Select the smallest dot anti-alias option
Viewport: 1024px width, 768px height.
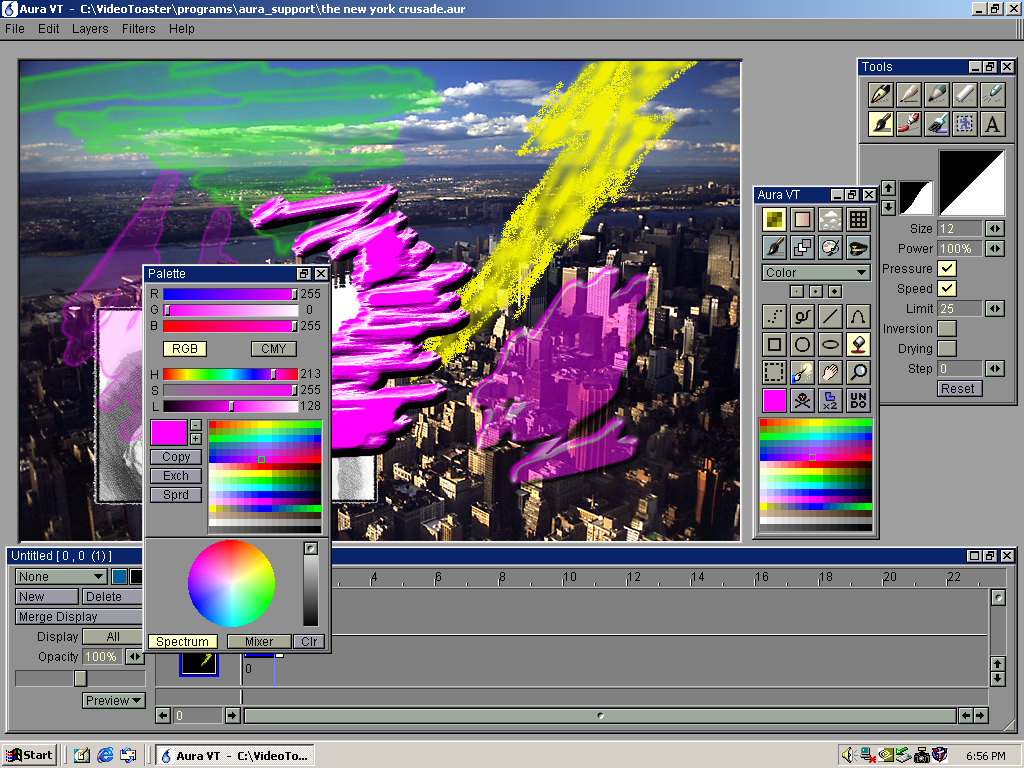(x=797, y=291)
